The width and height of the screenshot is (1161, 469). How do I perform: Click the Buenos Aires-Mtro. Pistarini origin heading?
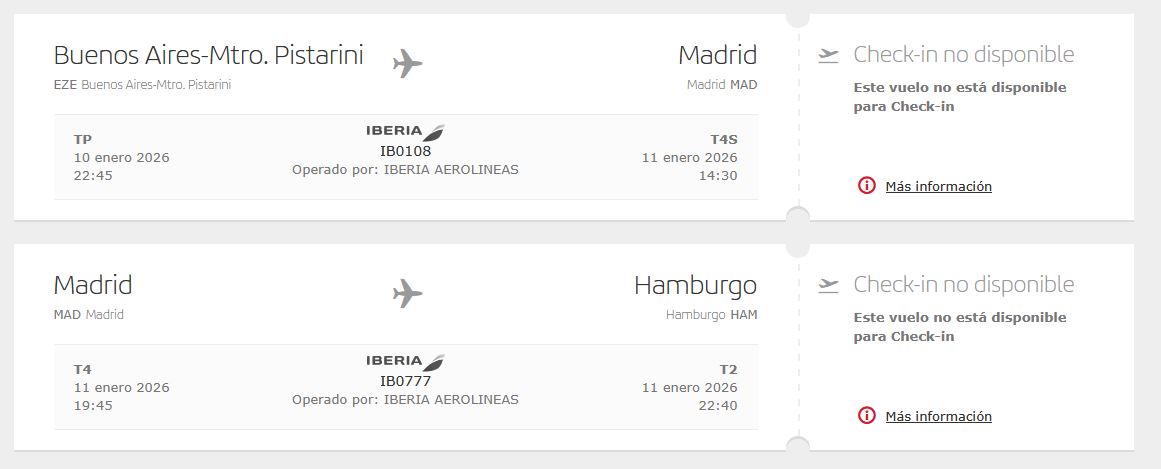tap(208, 54)
